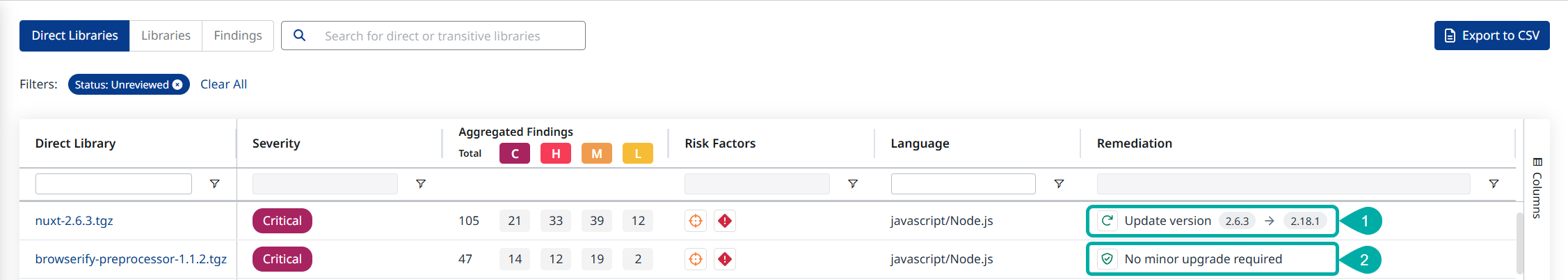Switch to the Libraries tab

(166, 36)
